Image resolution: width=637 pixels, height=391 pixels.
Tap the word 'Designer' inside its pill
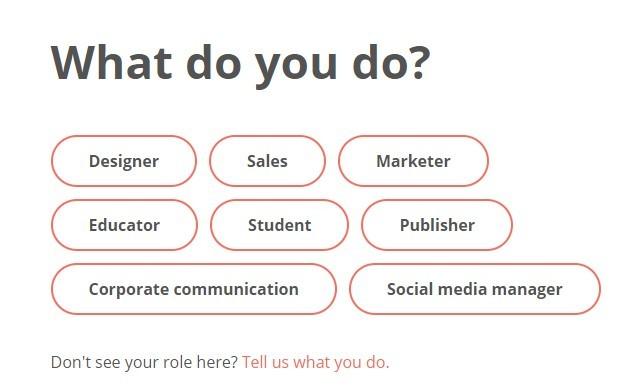pos(124,161)
